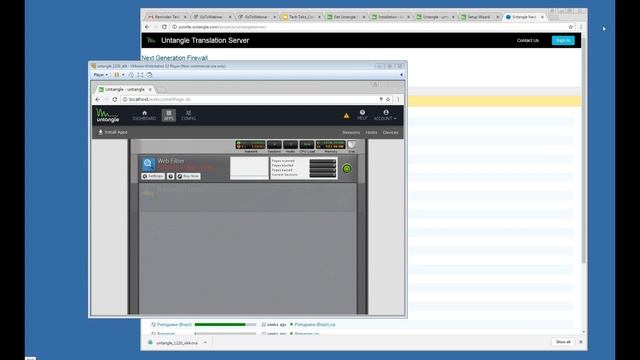Open outer Chrome menu dots
Screen dimensions: 640x360
tap(580, 27)
